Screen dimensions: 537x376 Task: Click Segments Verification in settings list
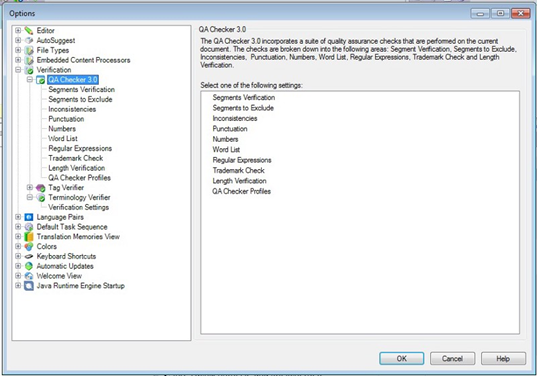click(243, 98)
